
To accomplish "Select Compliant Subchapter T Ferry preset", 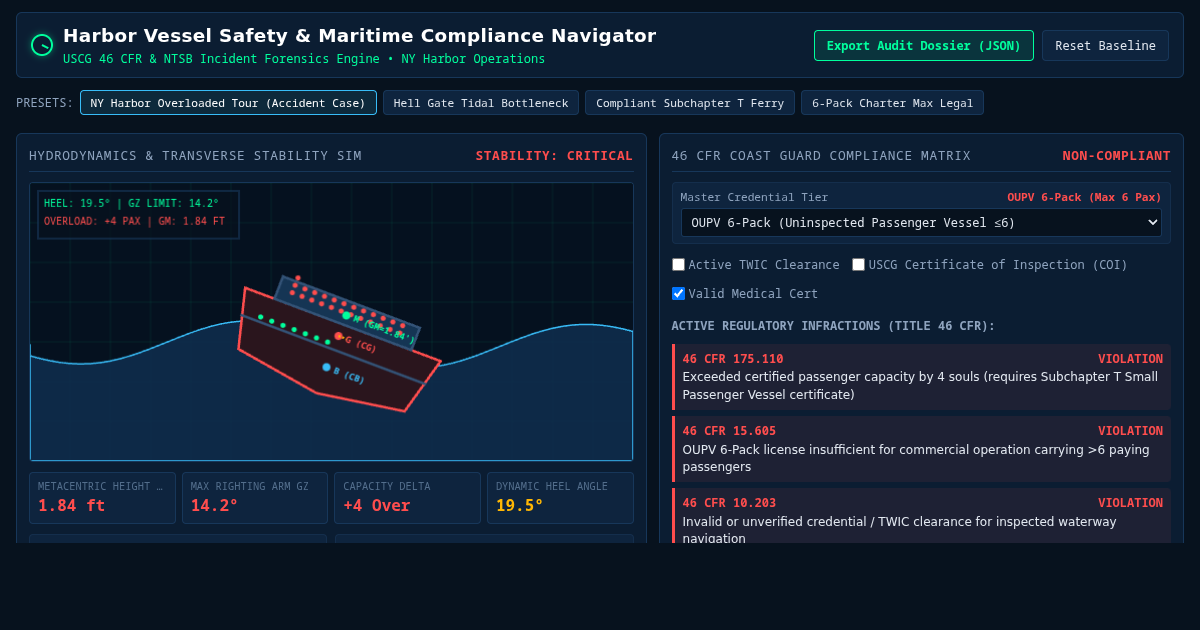I will click(690, 103).
